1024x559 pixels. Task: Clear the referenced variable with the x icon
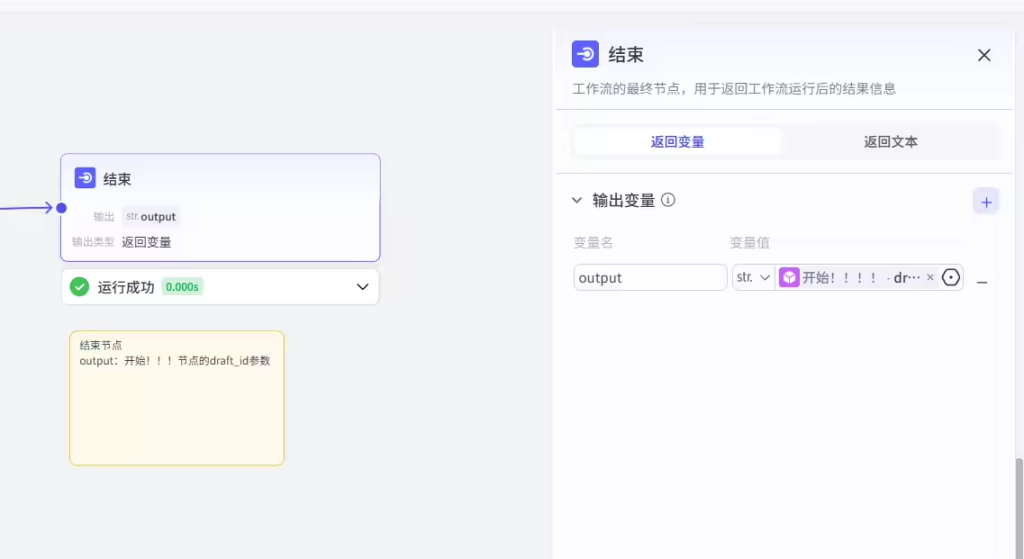coord(930,278)
